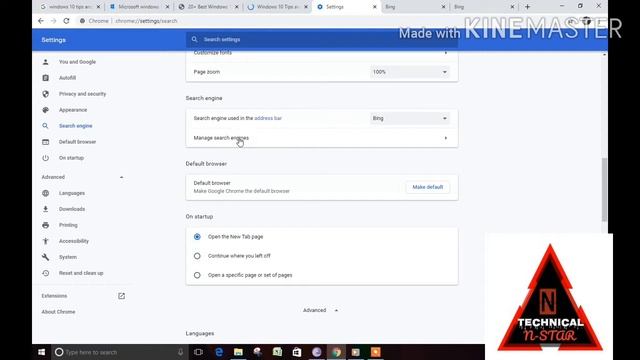Activate the taskbar microphone search icon

(x=180, y=352)
